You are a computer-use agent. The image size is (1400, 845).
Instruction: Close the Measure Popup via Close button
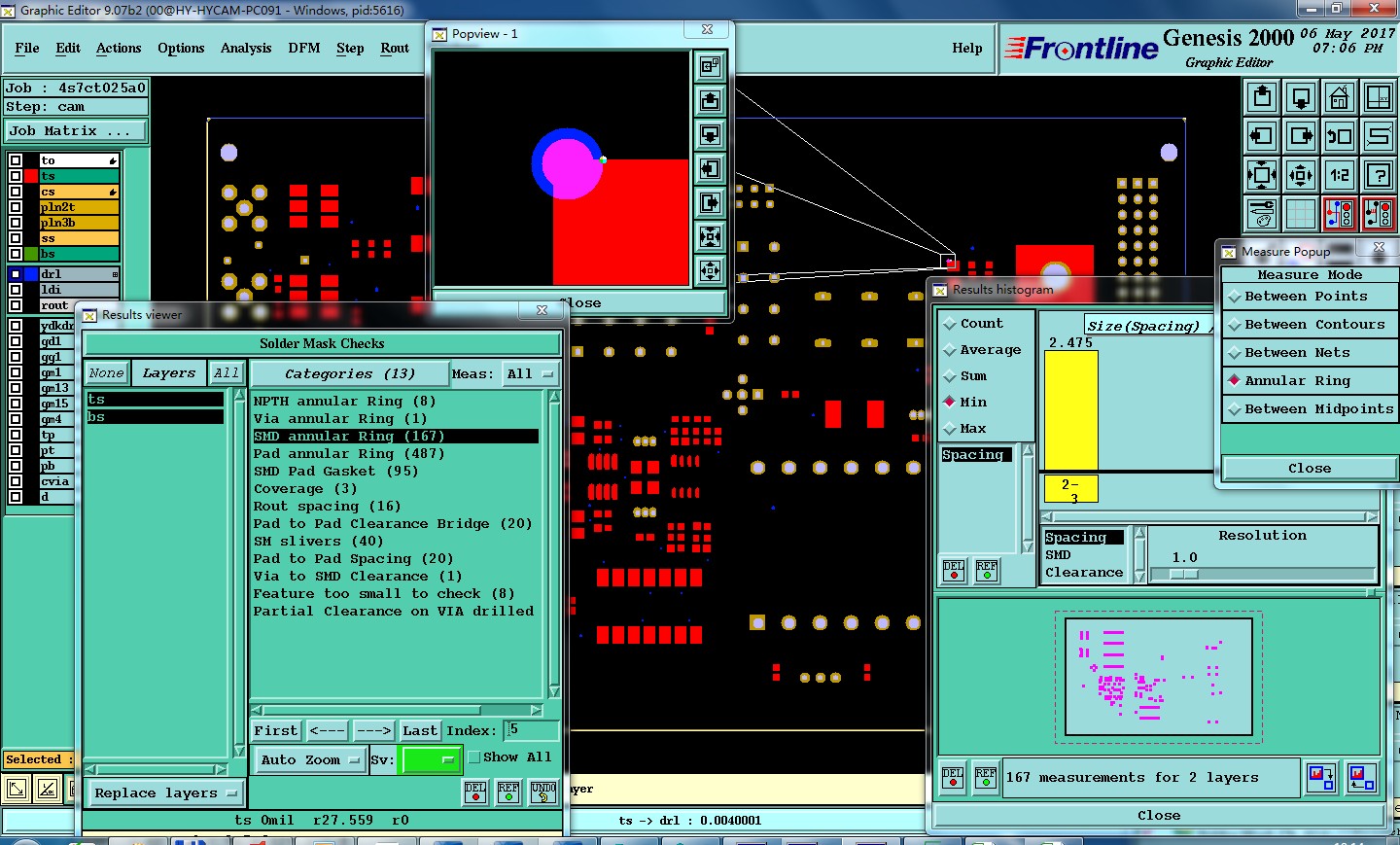(1310, 469)
